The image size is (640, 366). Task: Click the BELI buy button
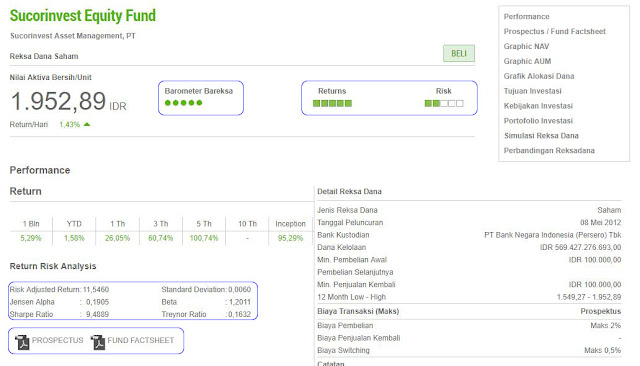click(x=459, y=53)
